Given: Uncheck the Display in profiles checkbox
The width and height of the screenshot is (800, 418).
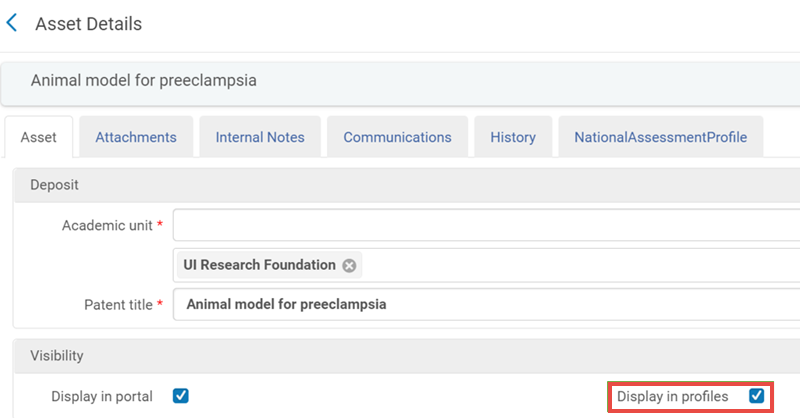Looking at the screenshot, I should (x=756, y=396).
